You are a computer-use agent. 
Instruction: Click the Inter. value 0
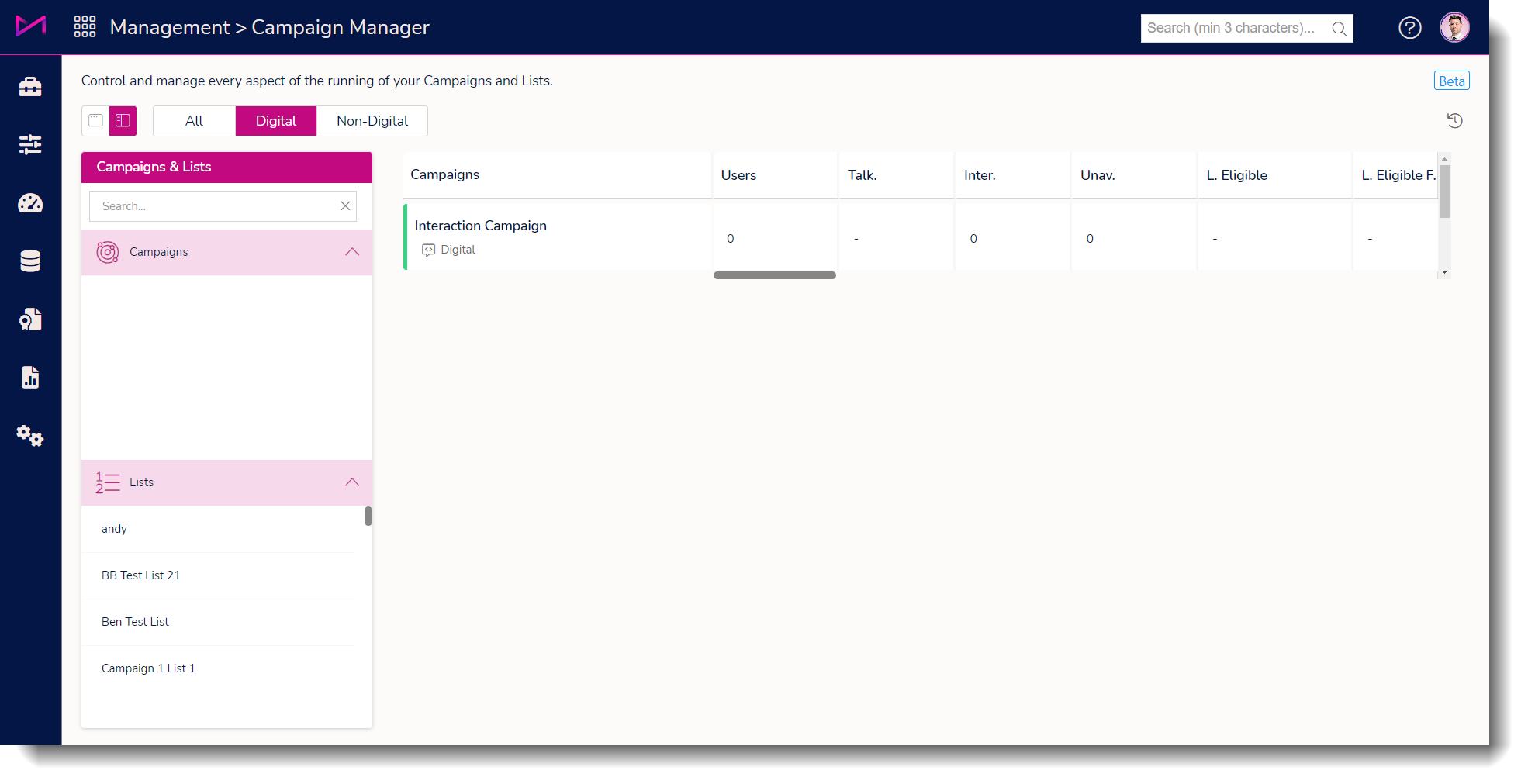[973, 239]
